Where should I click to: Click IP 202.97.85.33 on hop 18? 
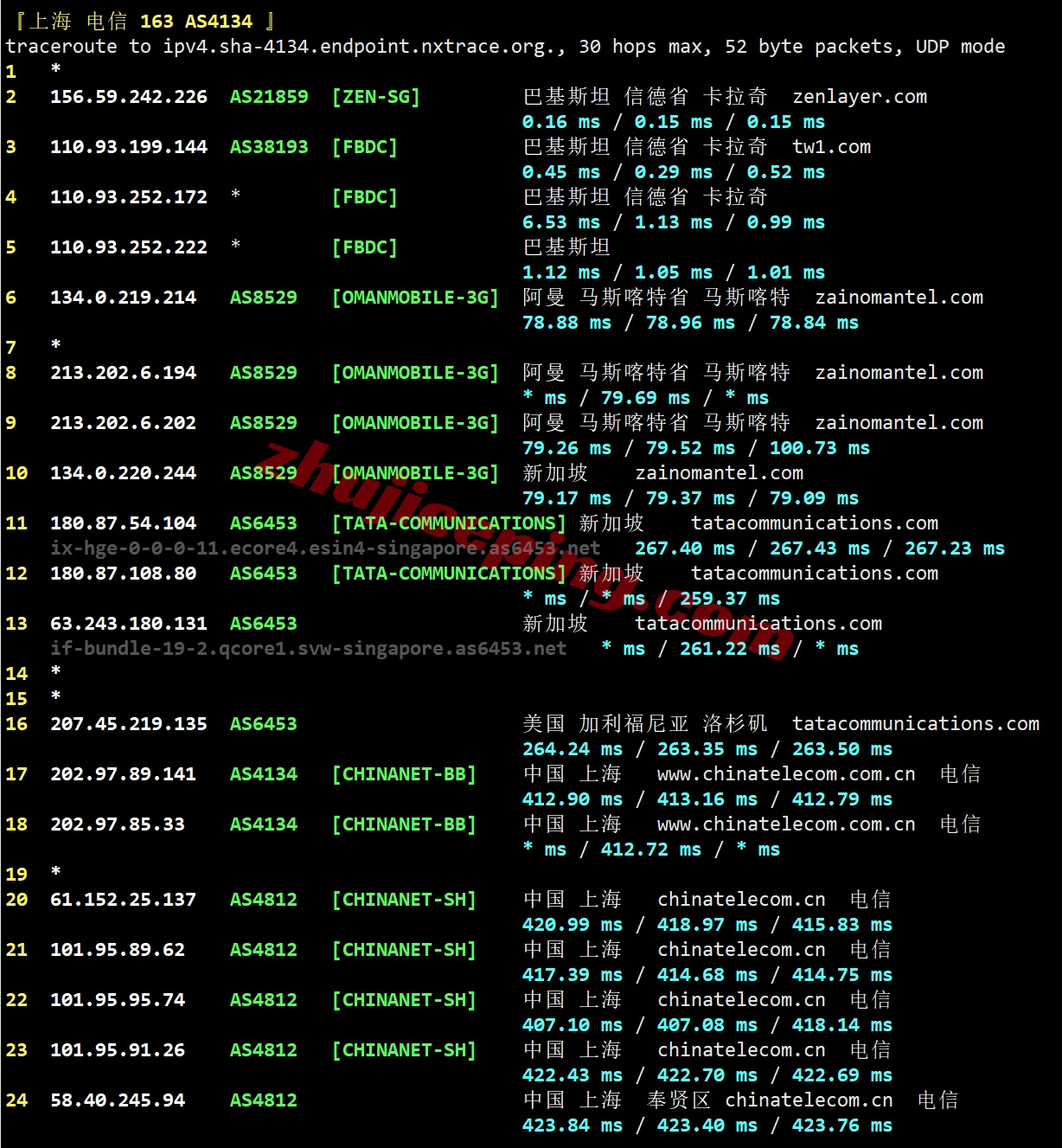(x=118, y=824)
